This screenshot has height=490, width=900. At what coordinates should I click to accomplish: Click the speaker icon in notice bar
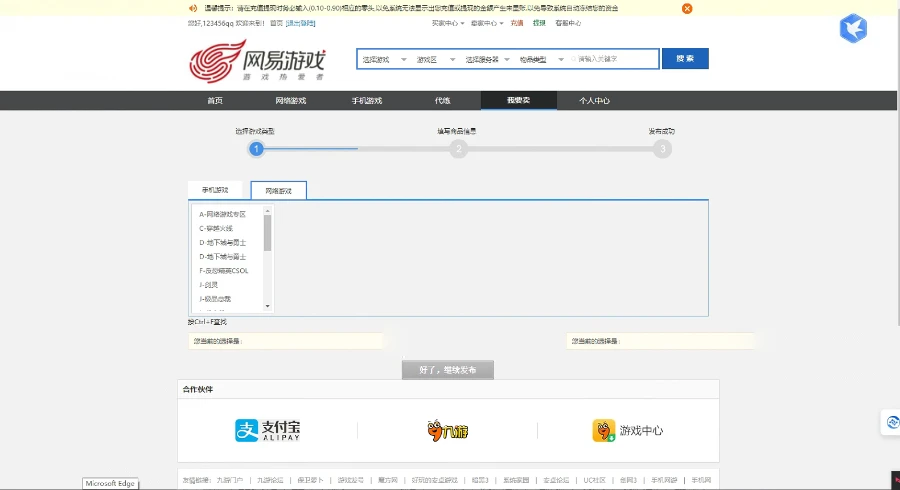(193, 8)
